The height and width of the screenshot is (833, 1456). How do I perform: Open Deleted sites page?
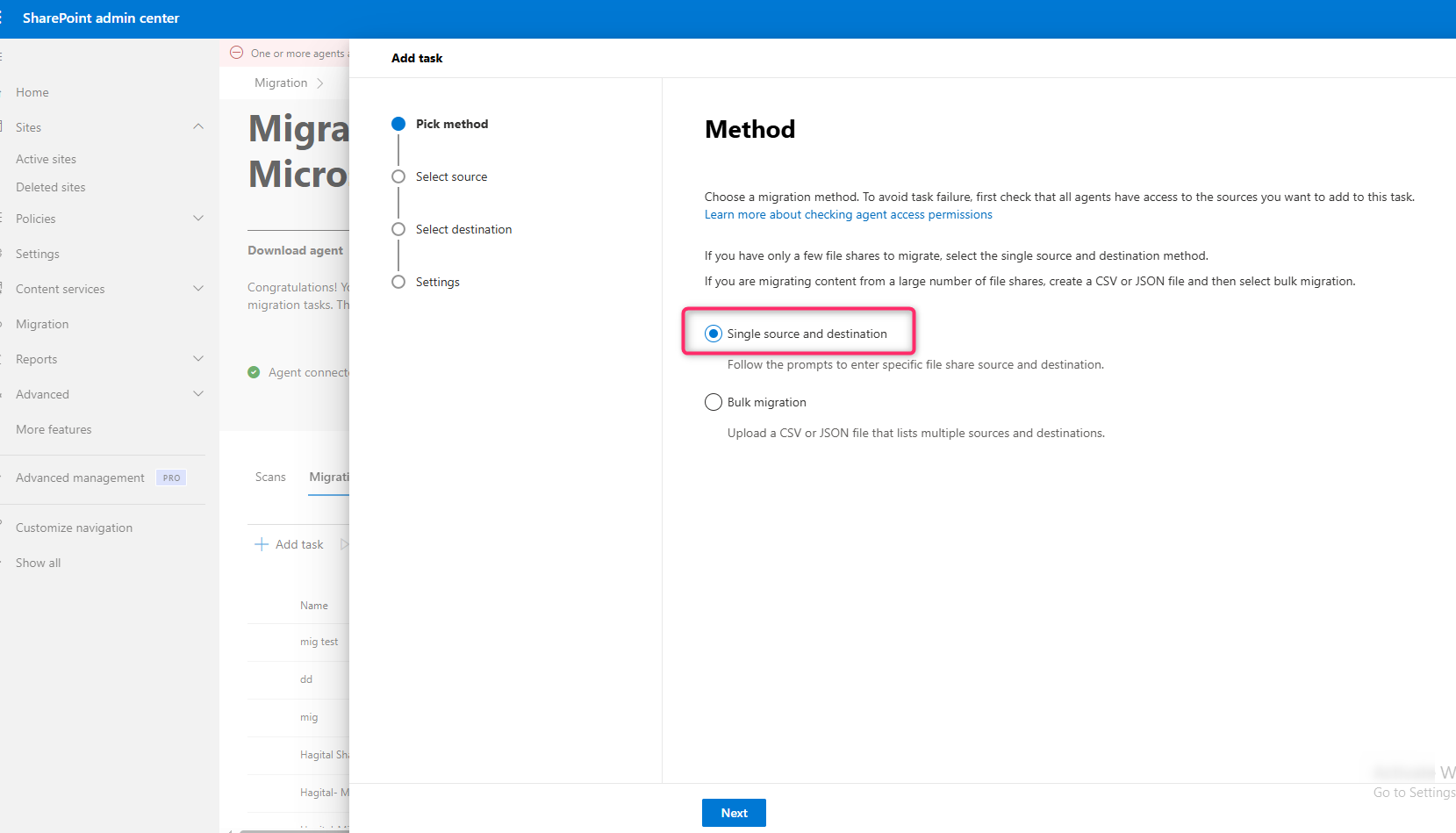[51, 187]
